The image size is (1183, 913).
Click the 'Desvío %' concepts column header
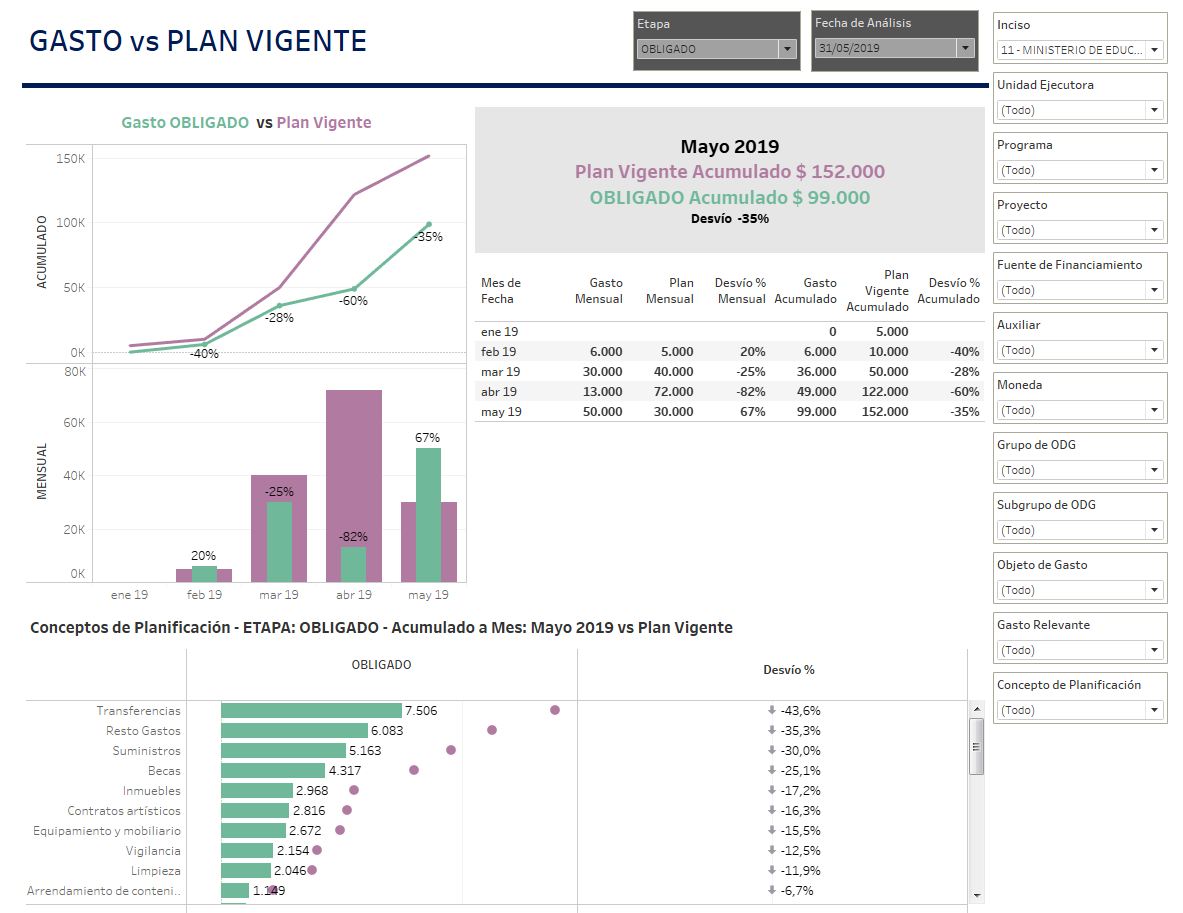(x=788, y=670)
